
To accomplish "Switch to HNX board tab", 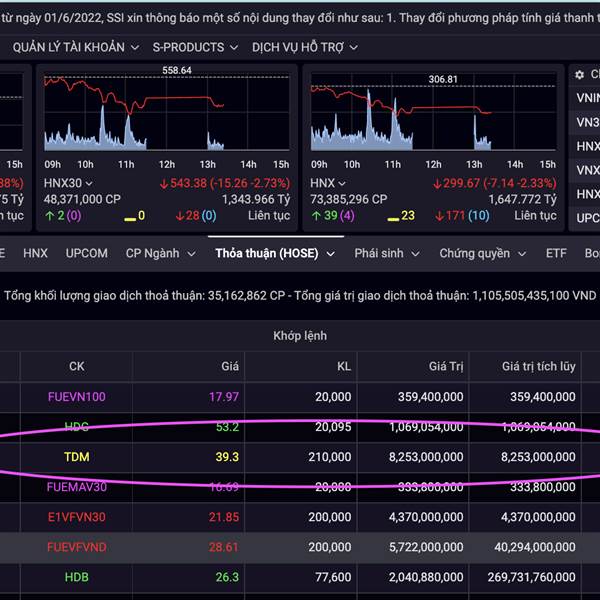I will click(x=35, y=253).
